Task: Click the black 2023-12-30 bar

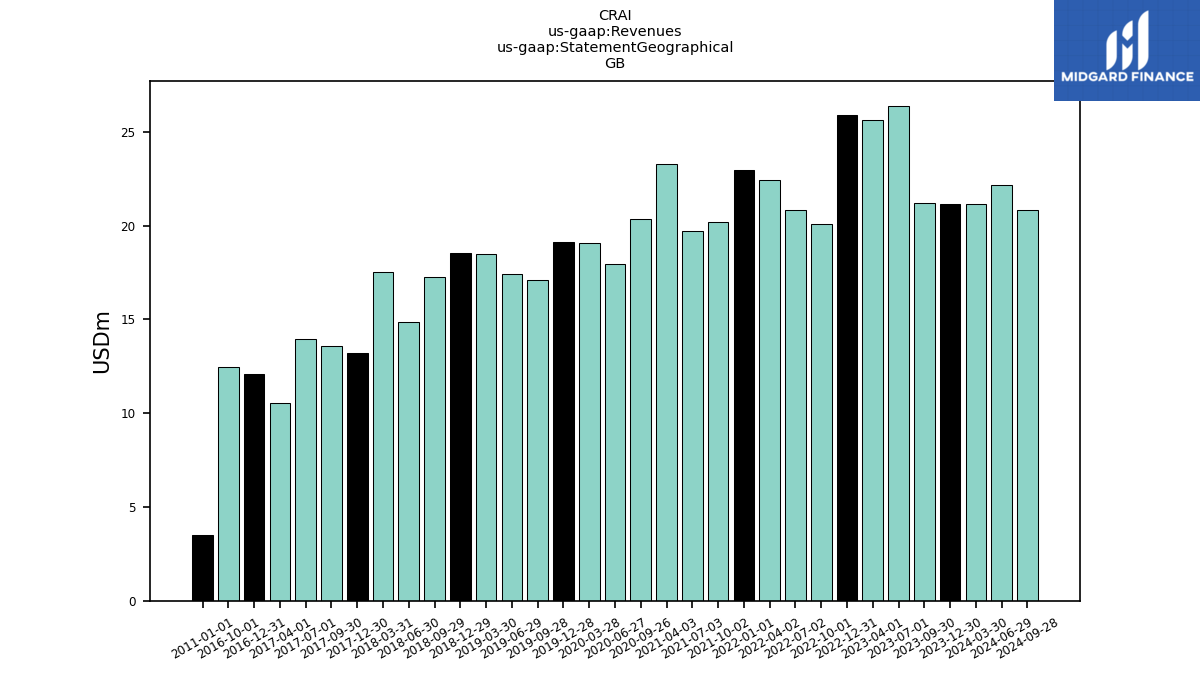Action: 950,403
